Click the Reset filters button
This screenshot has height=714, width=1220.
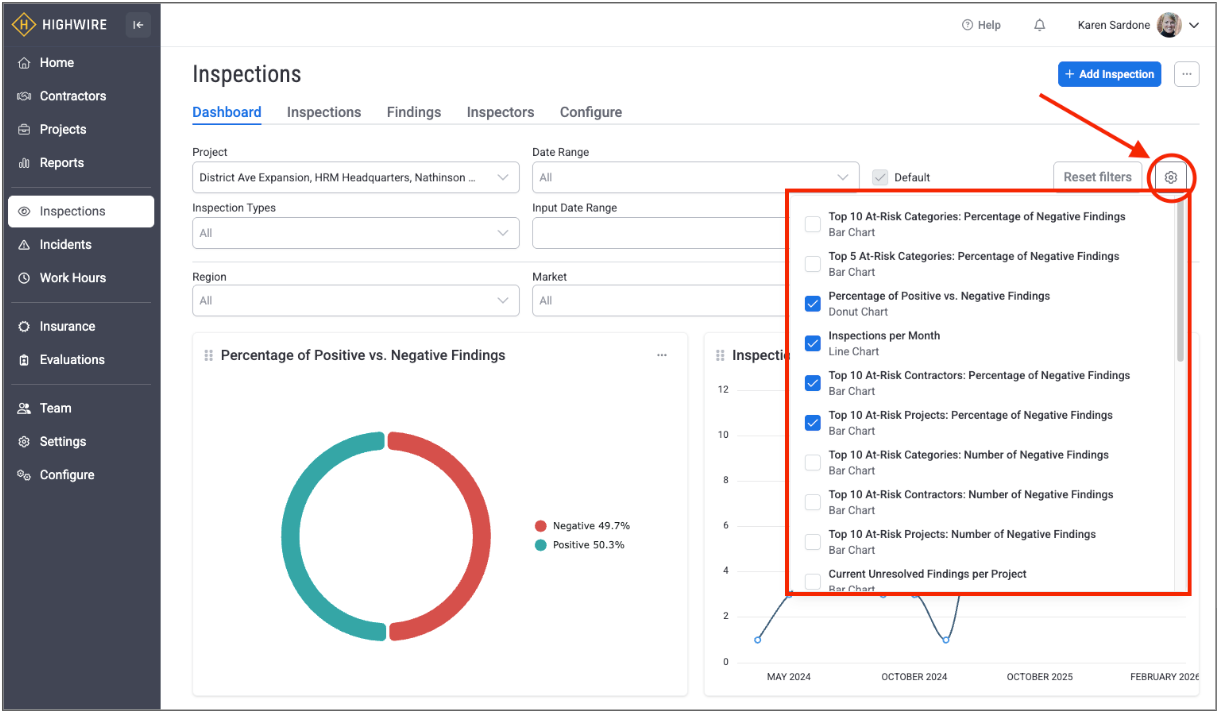point(1097,177)
